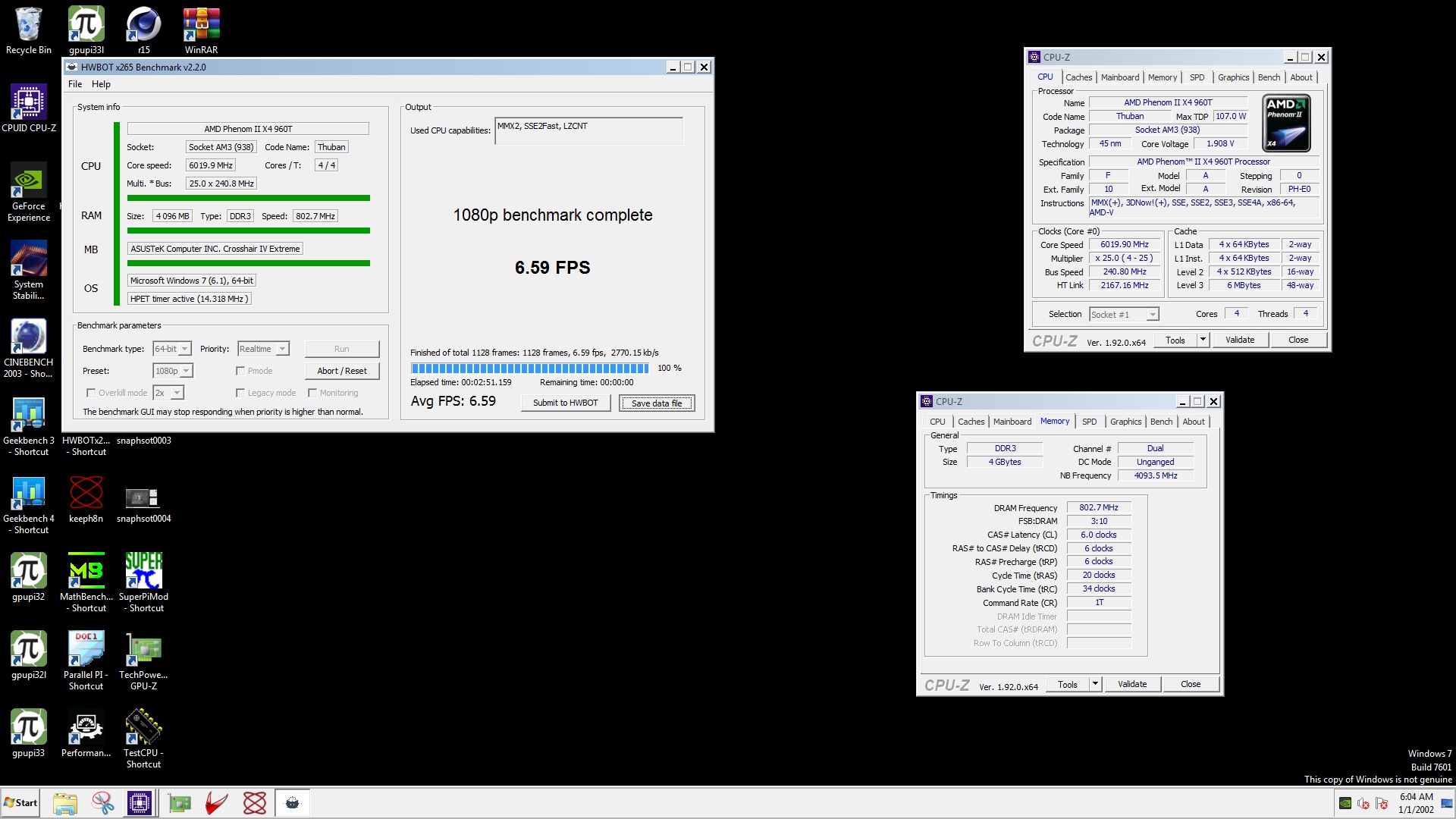Switch to SPD tab in lower CPU-Z
This screenshot has height=819, width=1456.
(x=1089, y=422)
